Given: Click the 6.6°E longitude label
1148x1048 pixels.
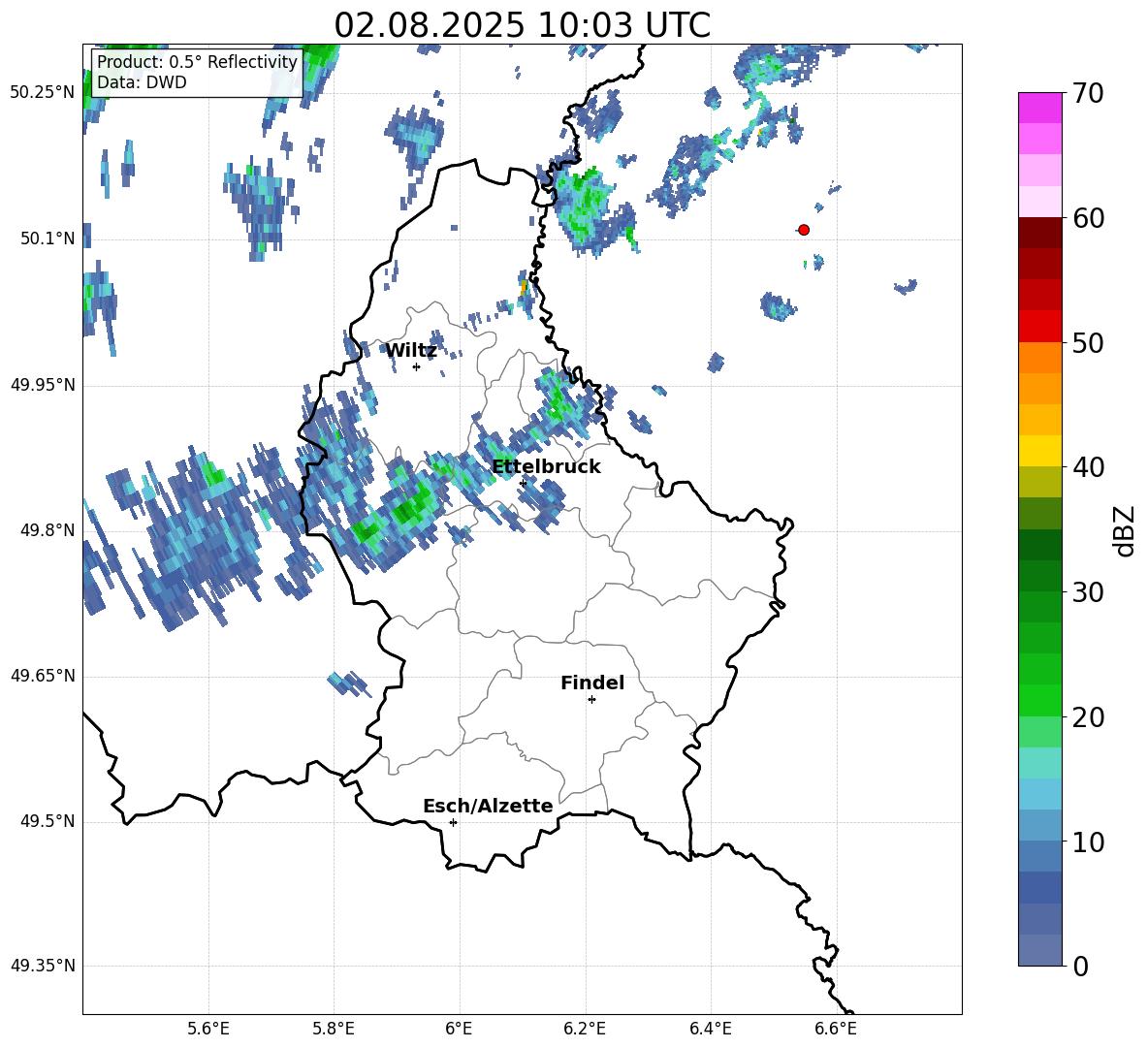Looking at the screenshot, I should pyautogui.click(x=836, y=1030).
